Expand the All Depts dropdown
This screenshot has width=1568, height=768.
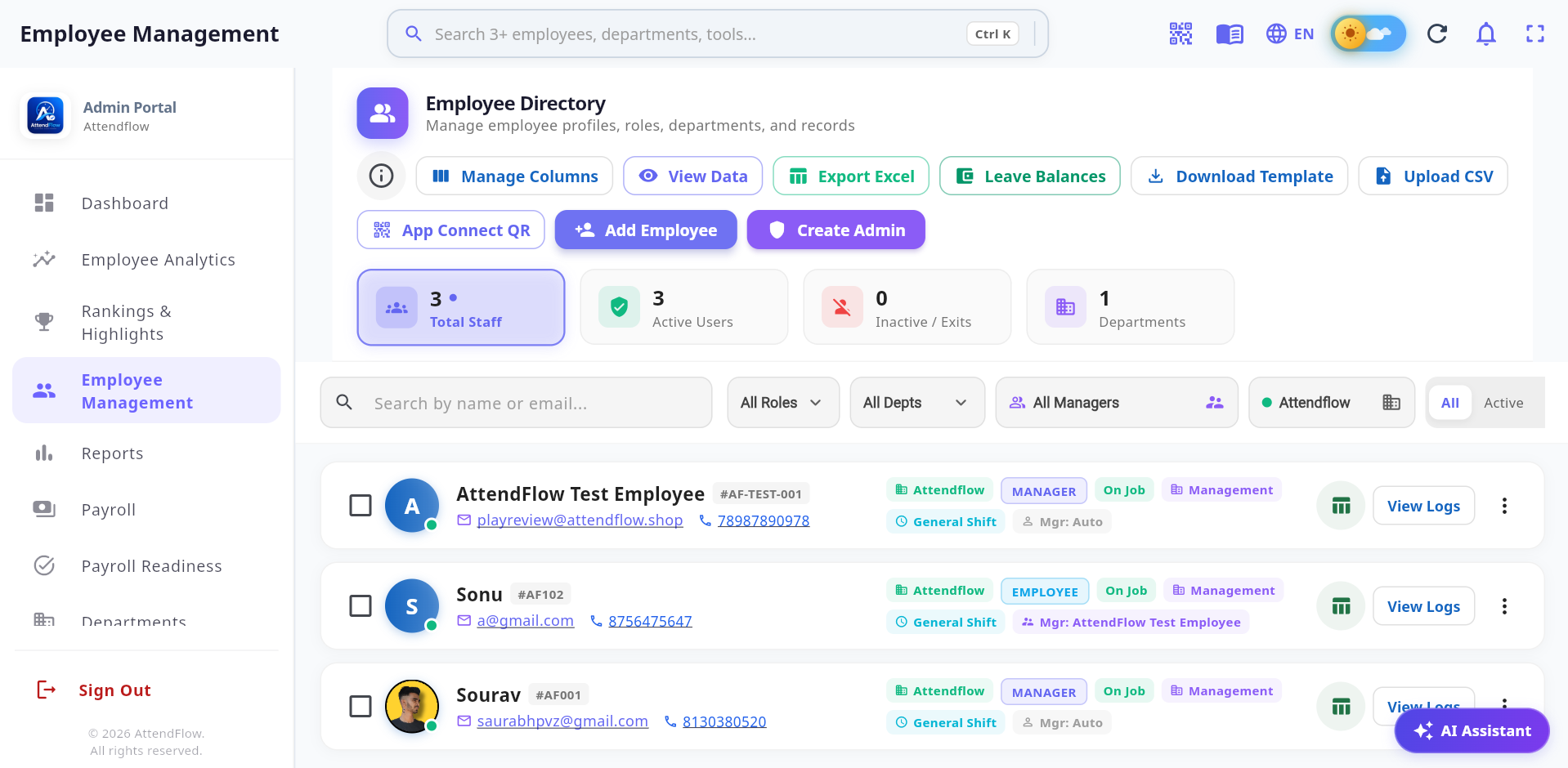pyautogui.click(x=917, y=402)
